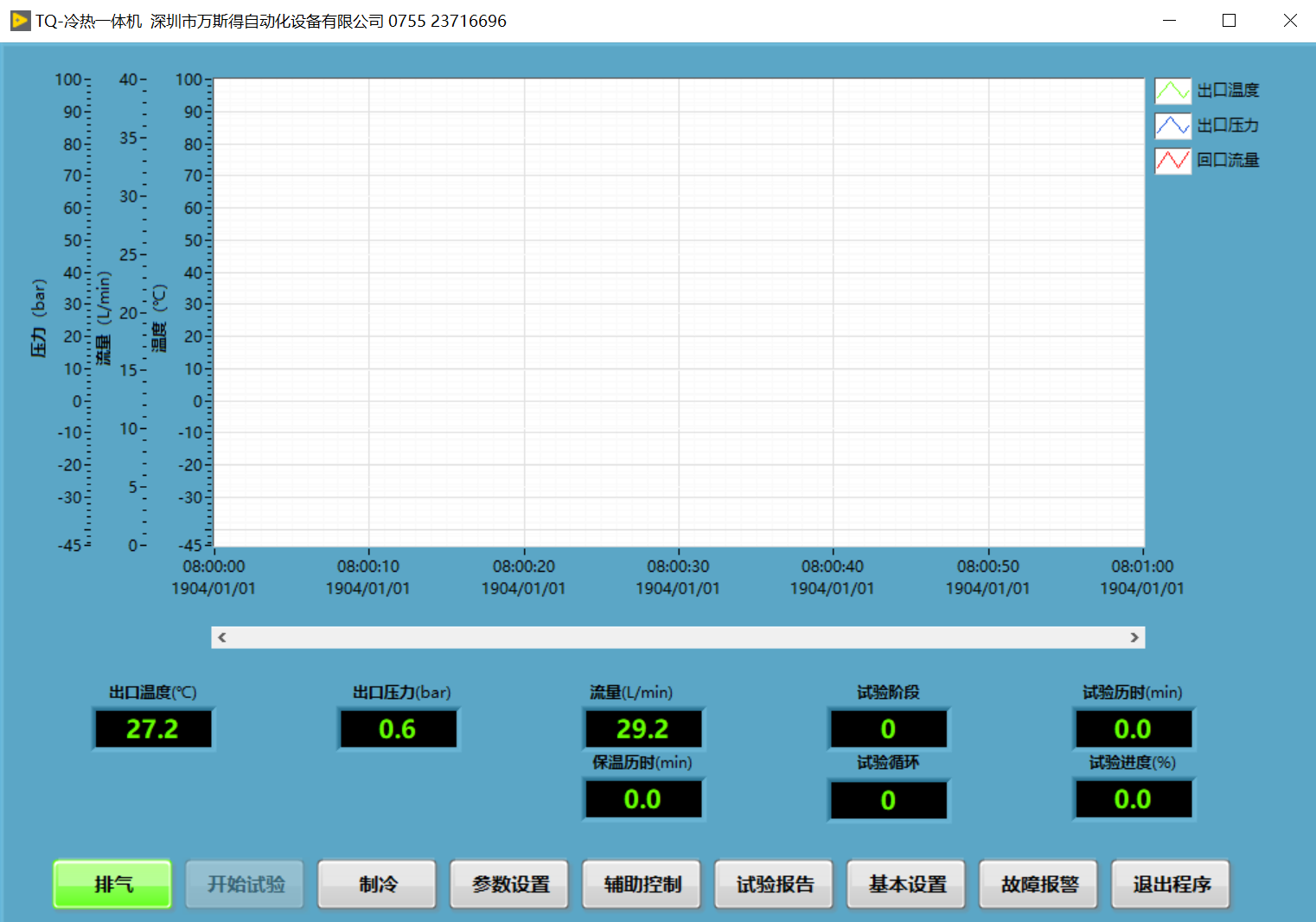Select the 出口温度 value display field
This screenshot has height=922, width=1316.
pos(153,729)
